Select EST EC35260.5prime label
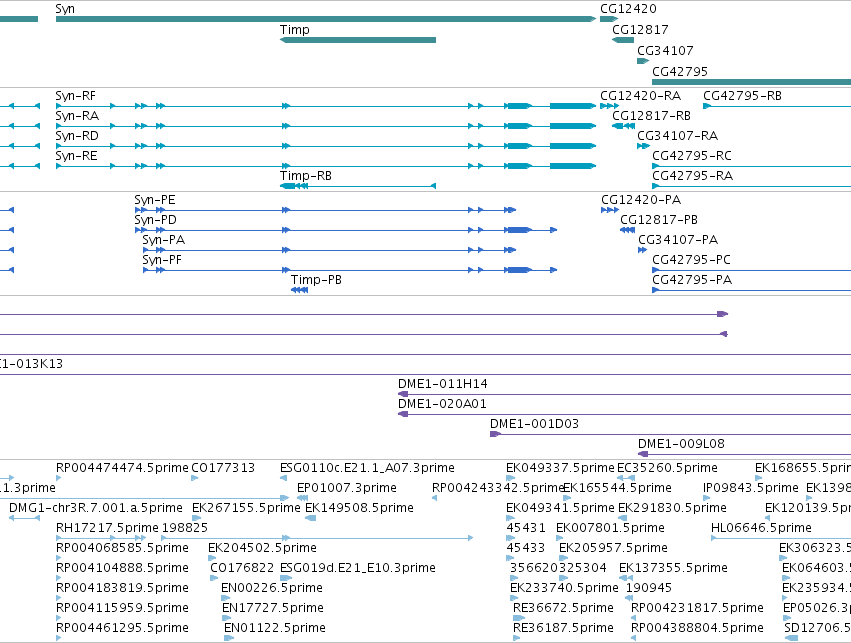The width and height of the screenshot is (851, 643). click(x=668, y=468)
